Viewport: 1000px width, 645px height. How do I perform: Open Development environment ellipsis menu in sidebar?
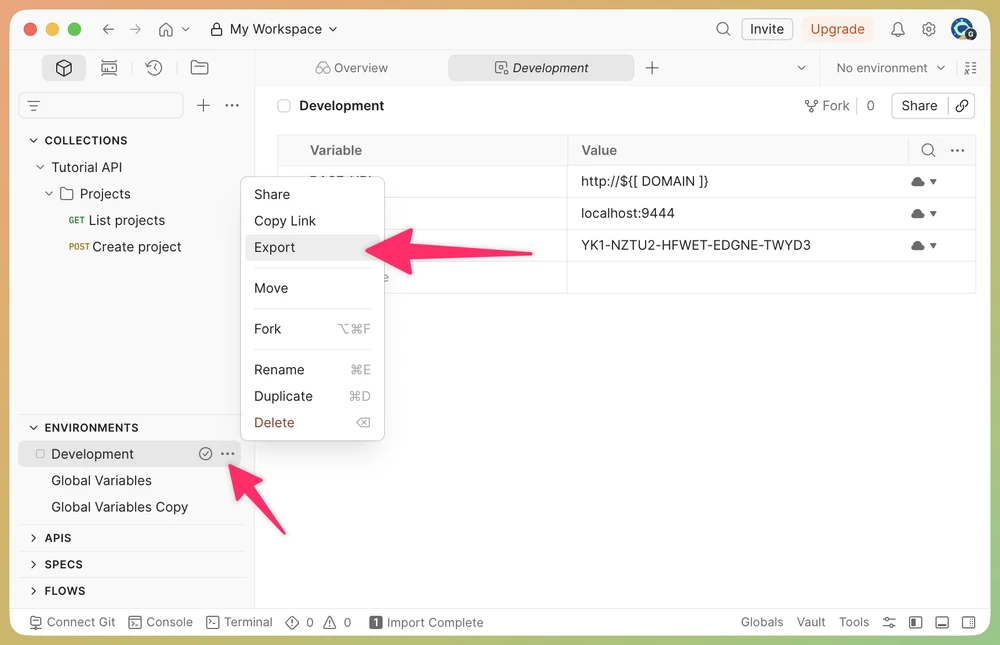[228, 454]
